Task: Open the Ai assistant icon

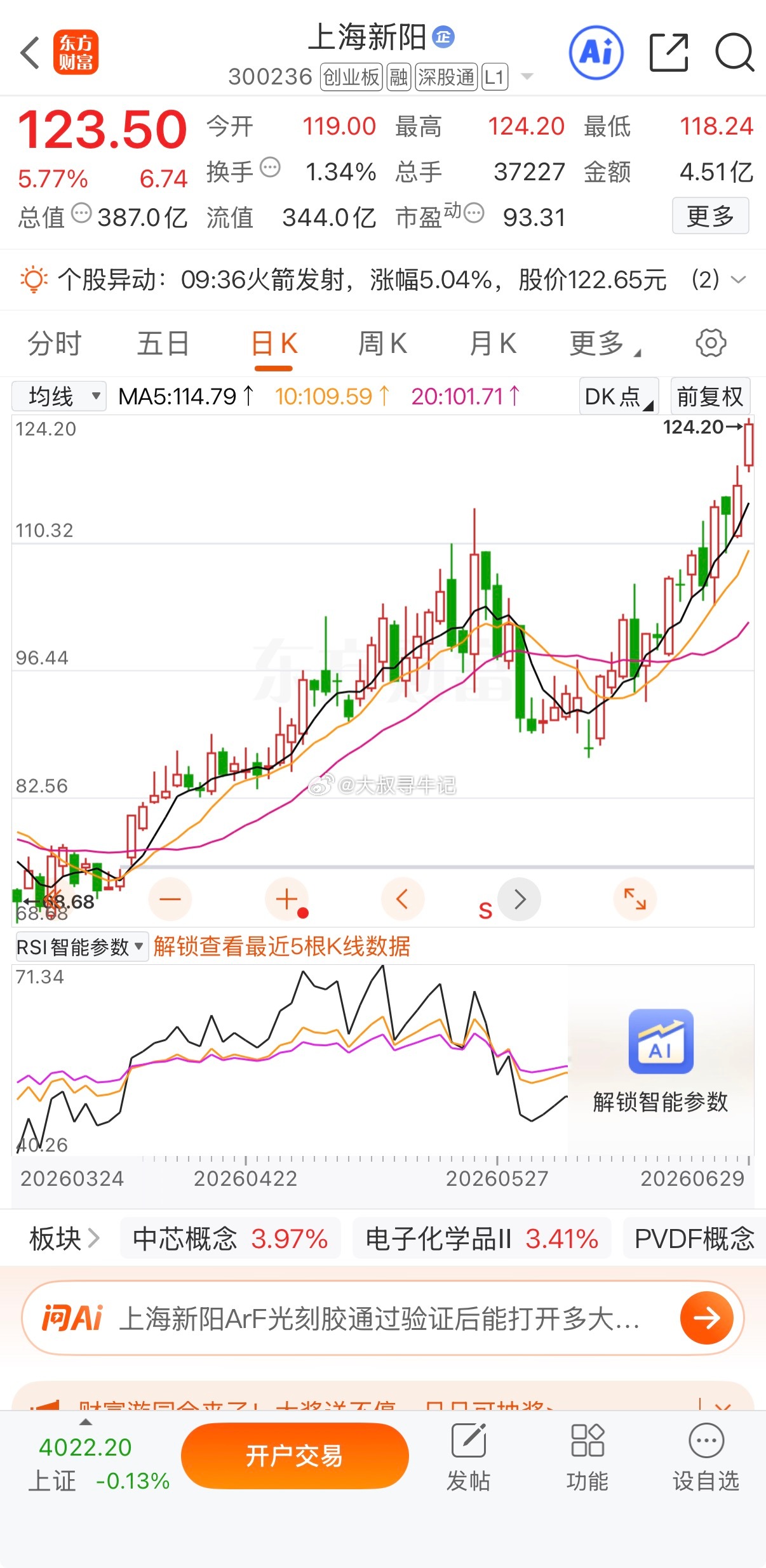Action: 596,53
